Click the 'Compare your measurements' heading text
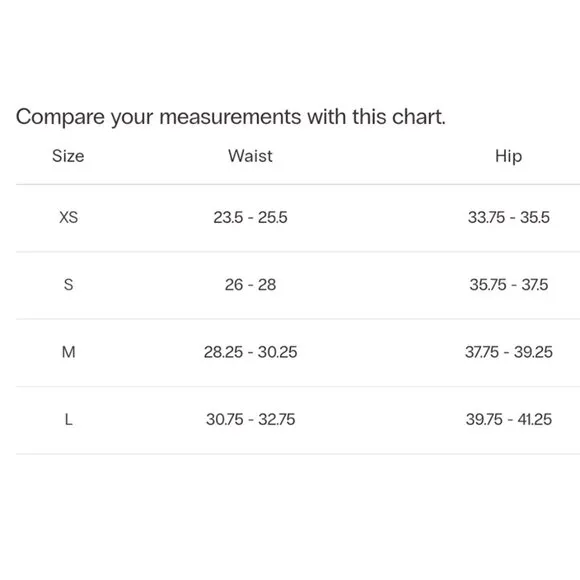580x580 pixels. tap(230, 117)
